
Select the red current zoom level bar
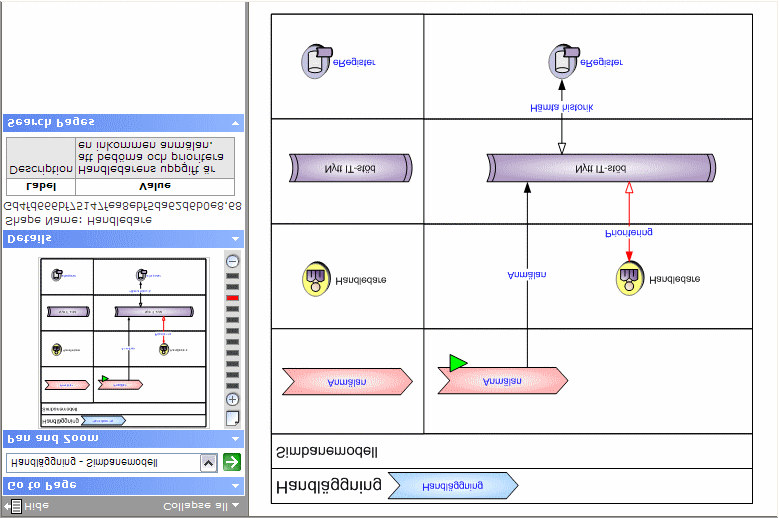tap(233, 298)
